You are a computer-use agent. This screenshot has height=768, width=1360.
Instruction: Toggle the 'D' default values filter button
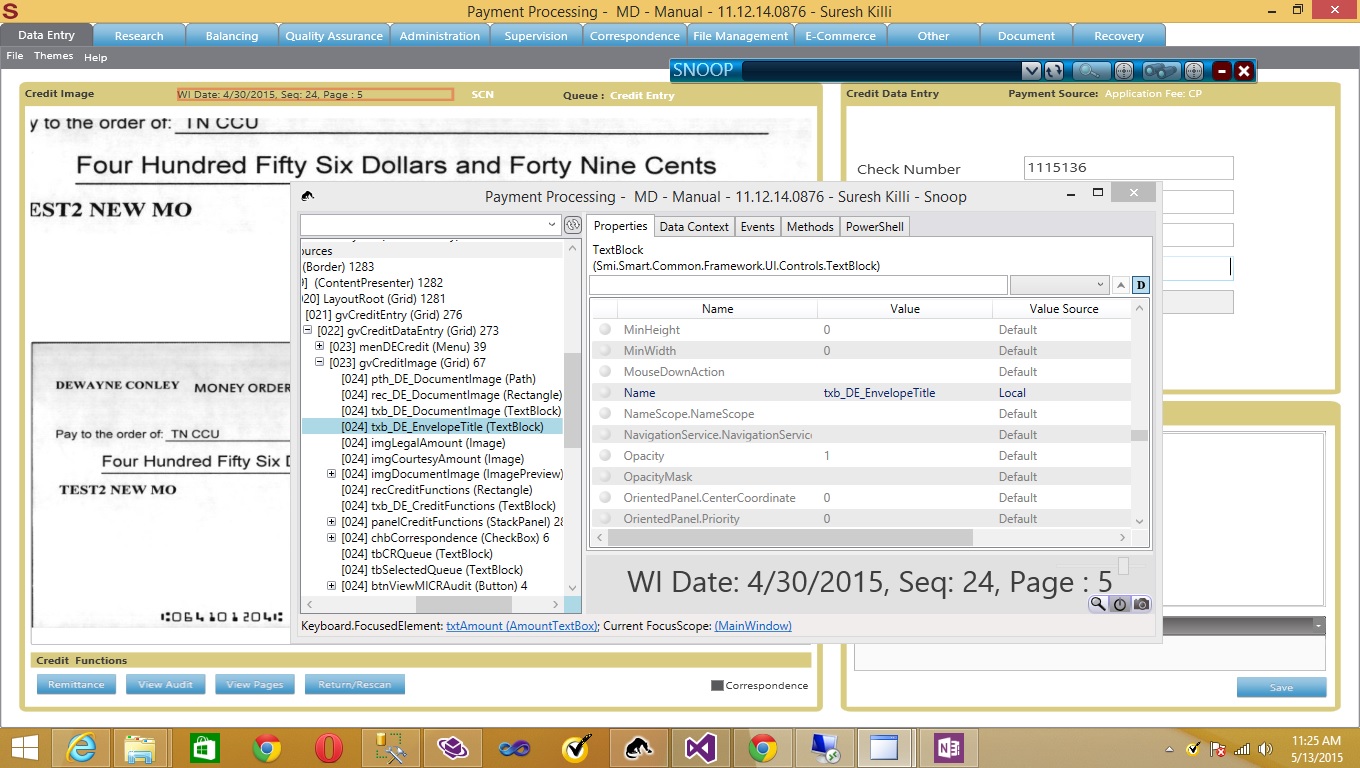pos(1140,285)
